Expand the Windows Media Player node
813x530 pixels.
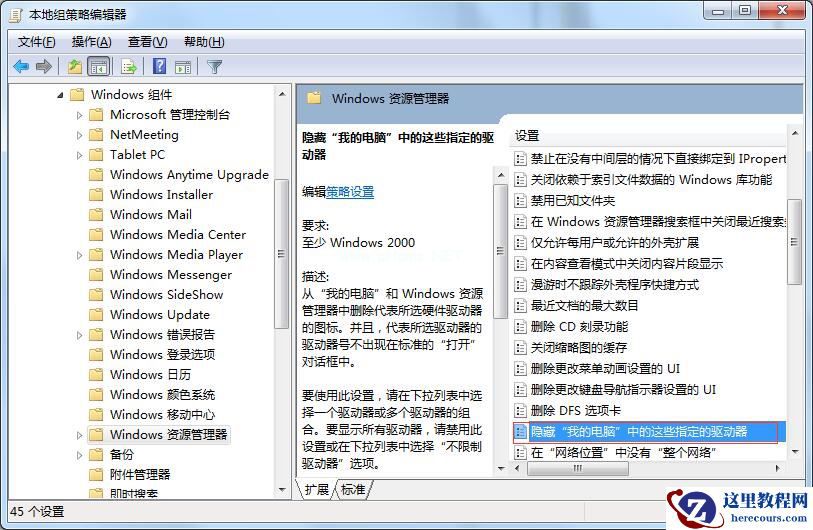79,255
